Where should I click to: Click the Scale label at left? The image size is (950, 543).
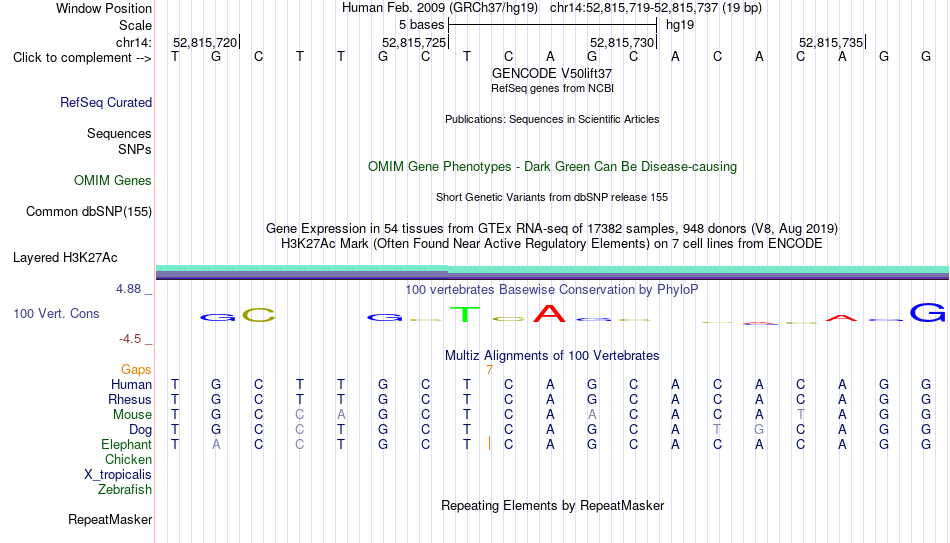pyautogui.click(x=136, y=25)
